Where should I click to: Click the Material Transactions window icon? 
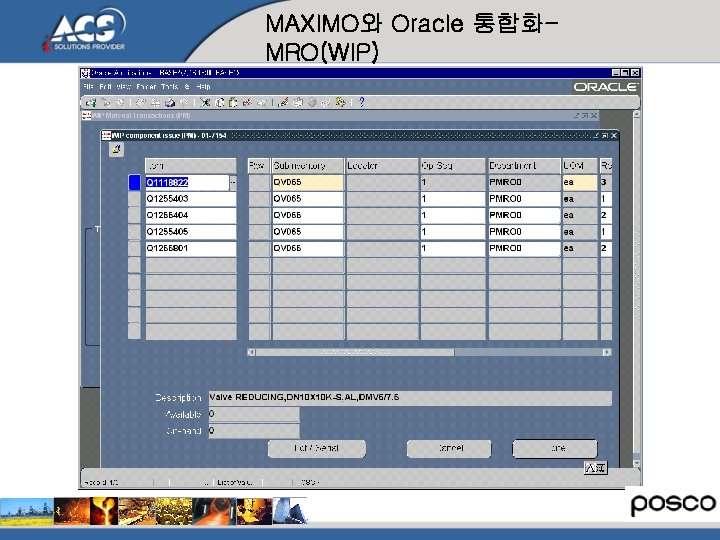pos(87,116)
